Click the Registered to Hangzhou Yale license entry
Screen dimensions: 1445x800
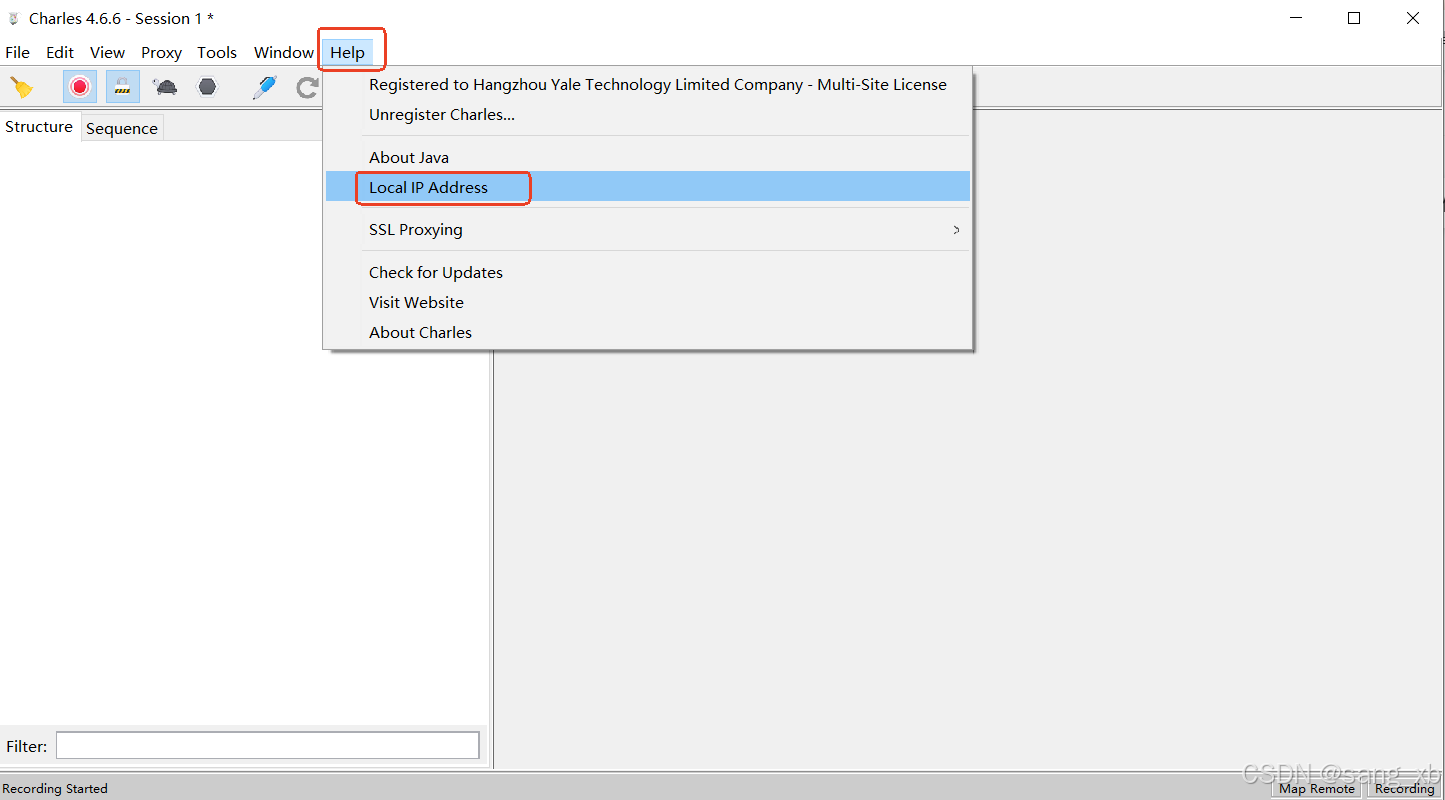click(x=648, y=84)
